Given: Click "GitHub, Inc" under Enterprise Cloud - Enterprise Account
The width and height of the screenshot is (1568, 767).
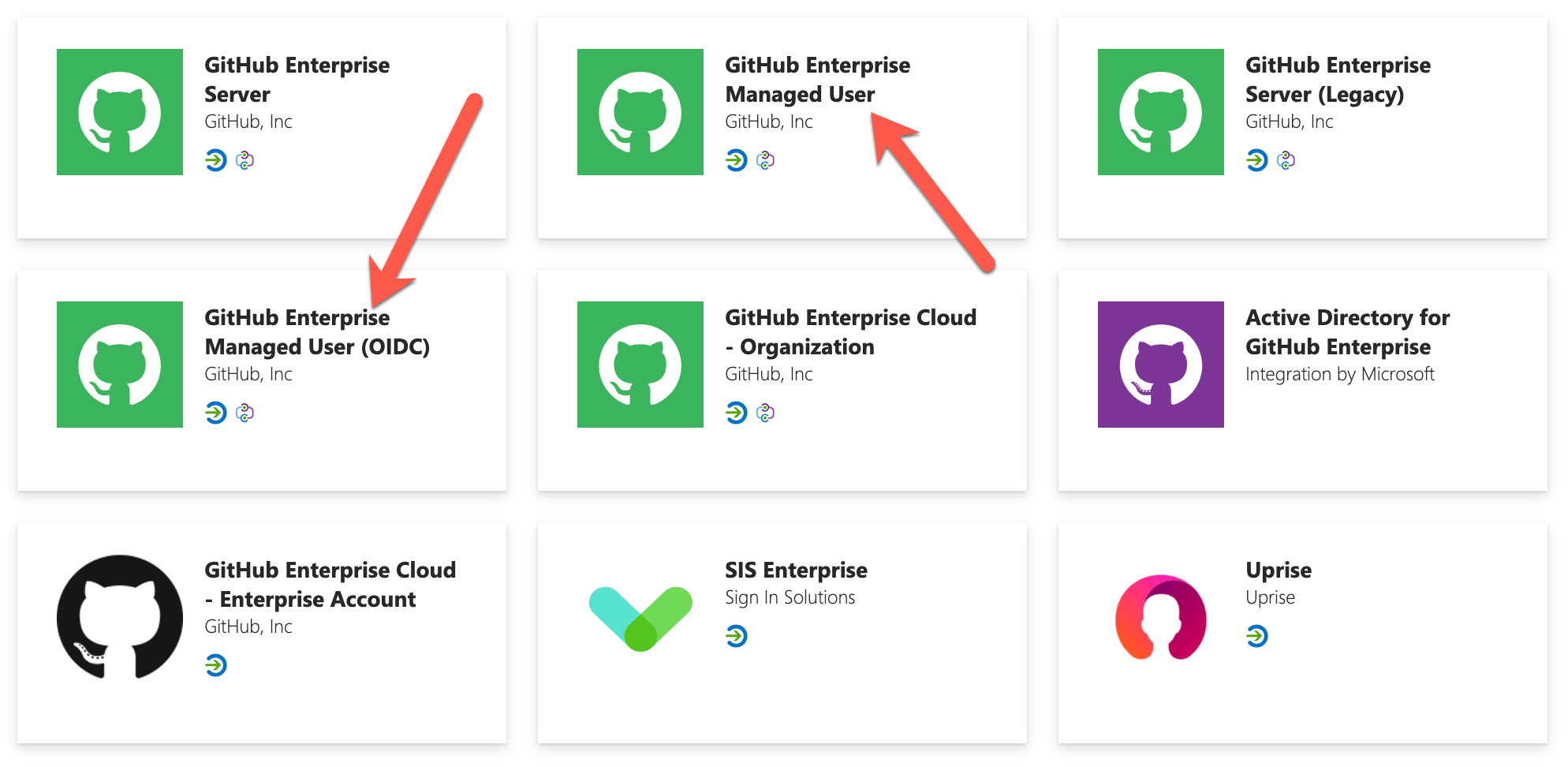Looking at the screenshot, I should click(248, 627).
